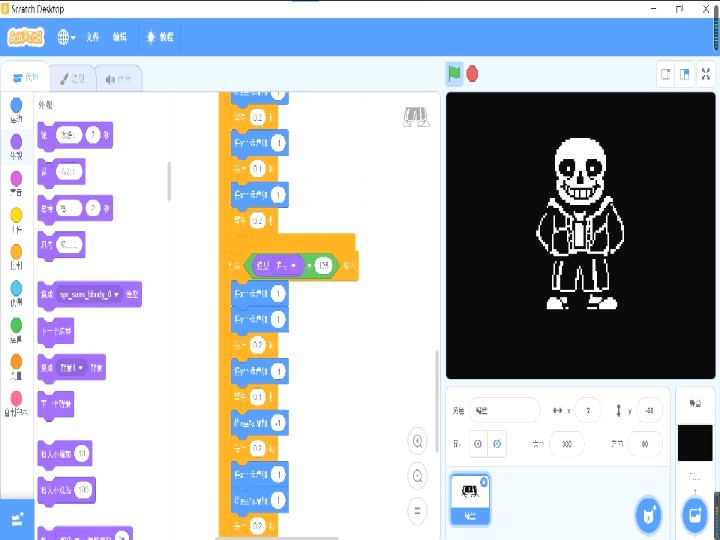This screenshot has height=540, width=720.
Task: Set sprite visibility to shown (eye icon)
Action: click(478, 443)
